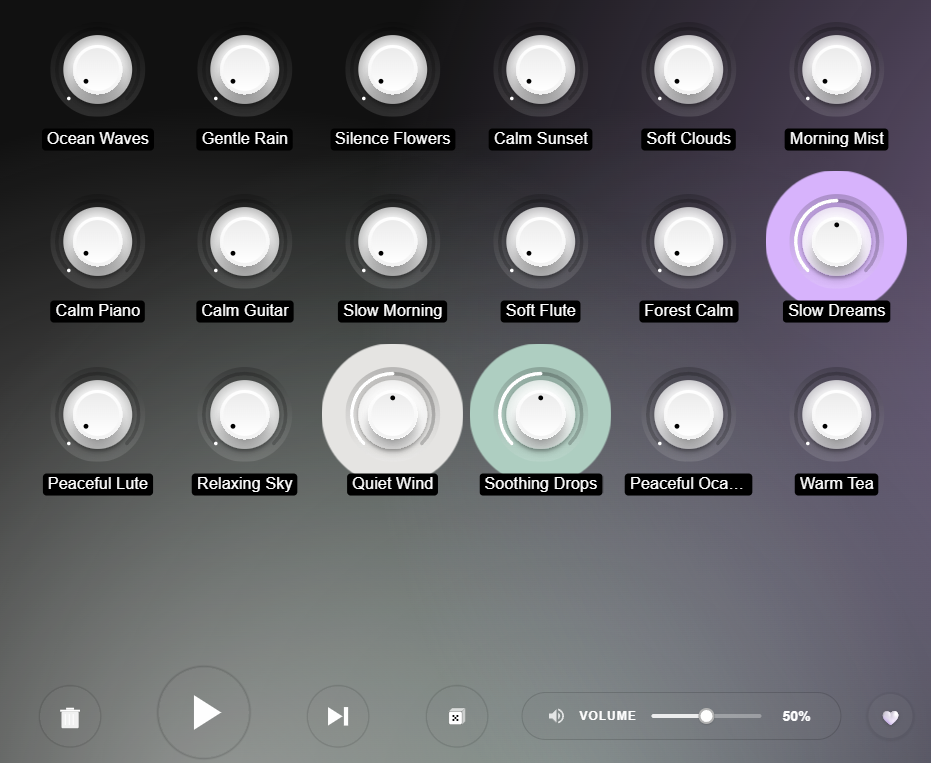Click the Silence Flowers label
This screenshot has width=931, height=763.
coord(392,139)
